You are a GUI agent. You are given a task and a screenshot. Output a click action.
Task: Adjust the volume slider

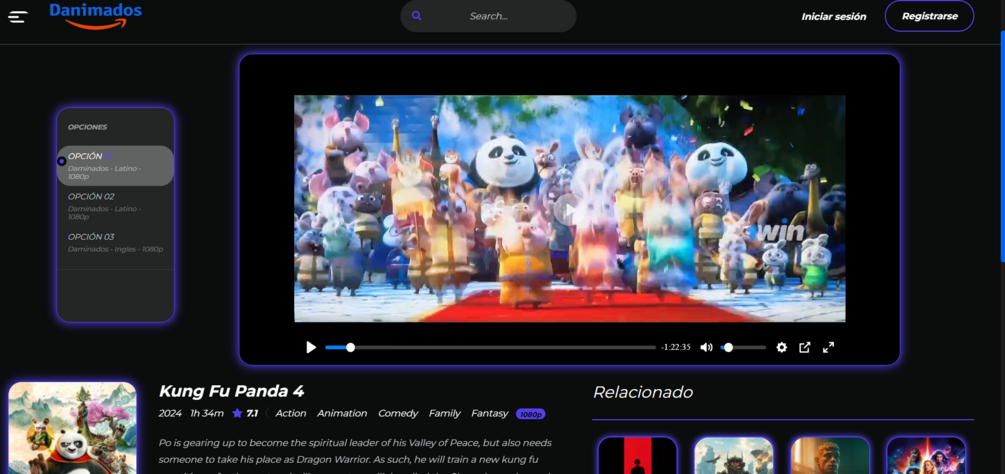tap(743, 347)
